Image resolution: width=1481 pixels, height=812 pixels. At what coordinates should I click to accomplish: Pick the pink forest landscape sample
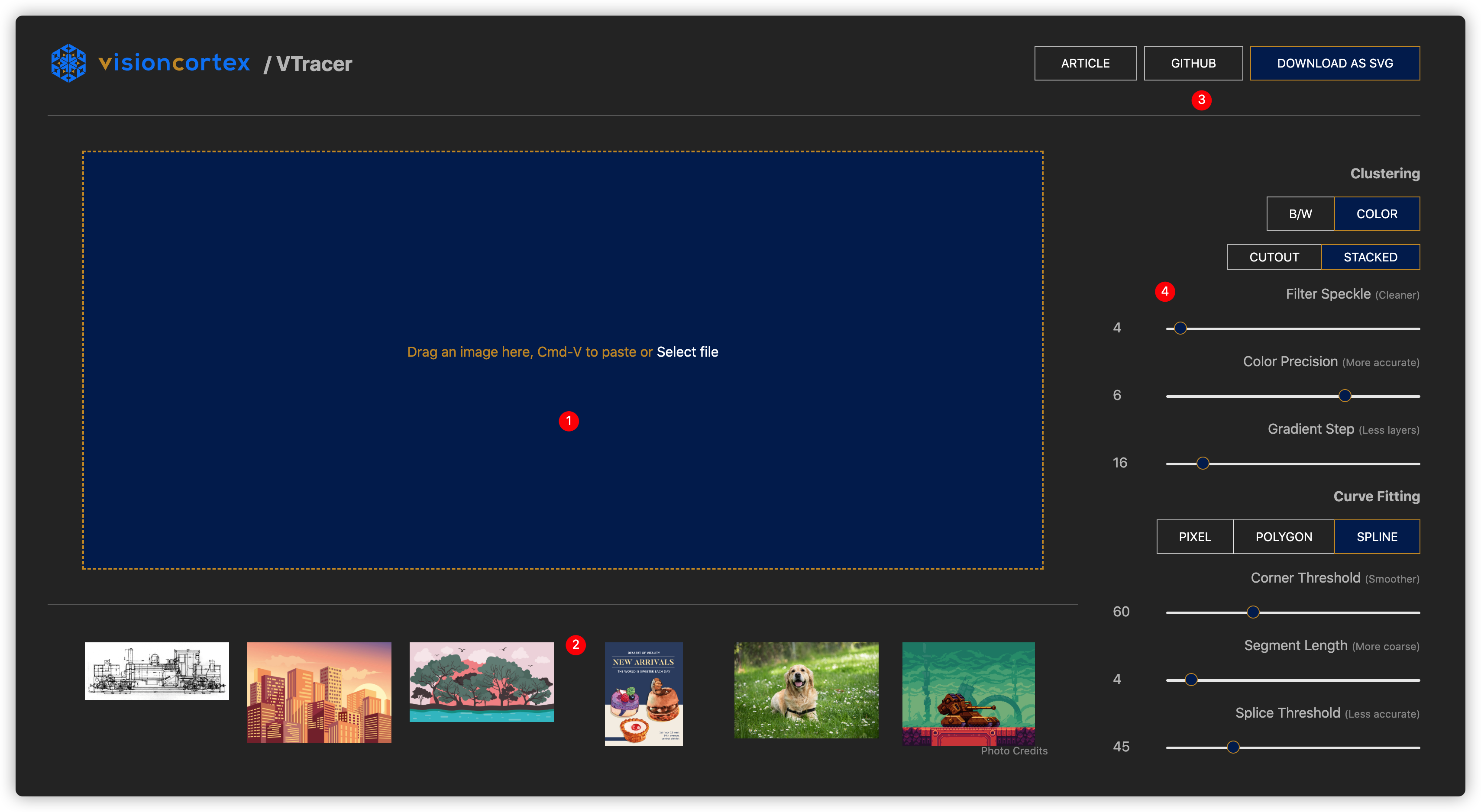[481, 682]
